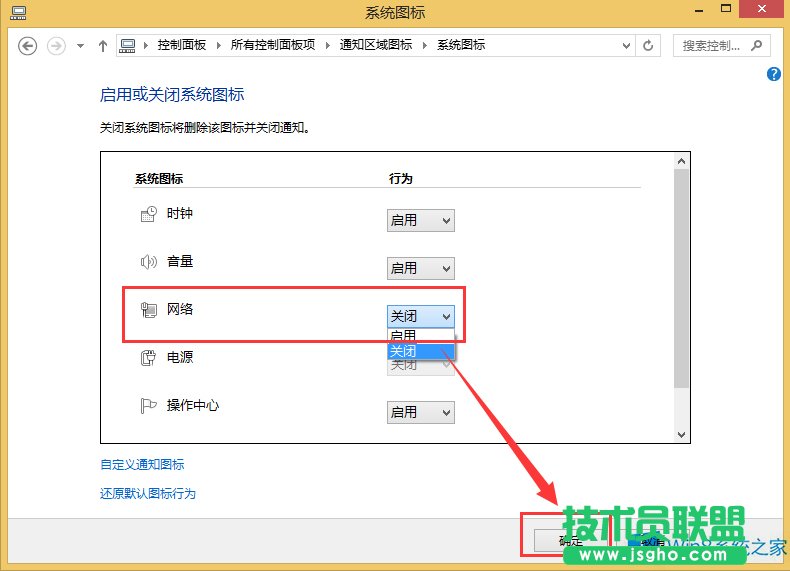Viewport: 790px width, 571px height.
Task: Click the vertical scrollbar thumb
Action: pos(682,279)
